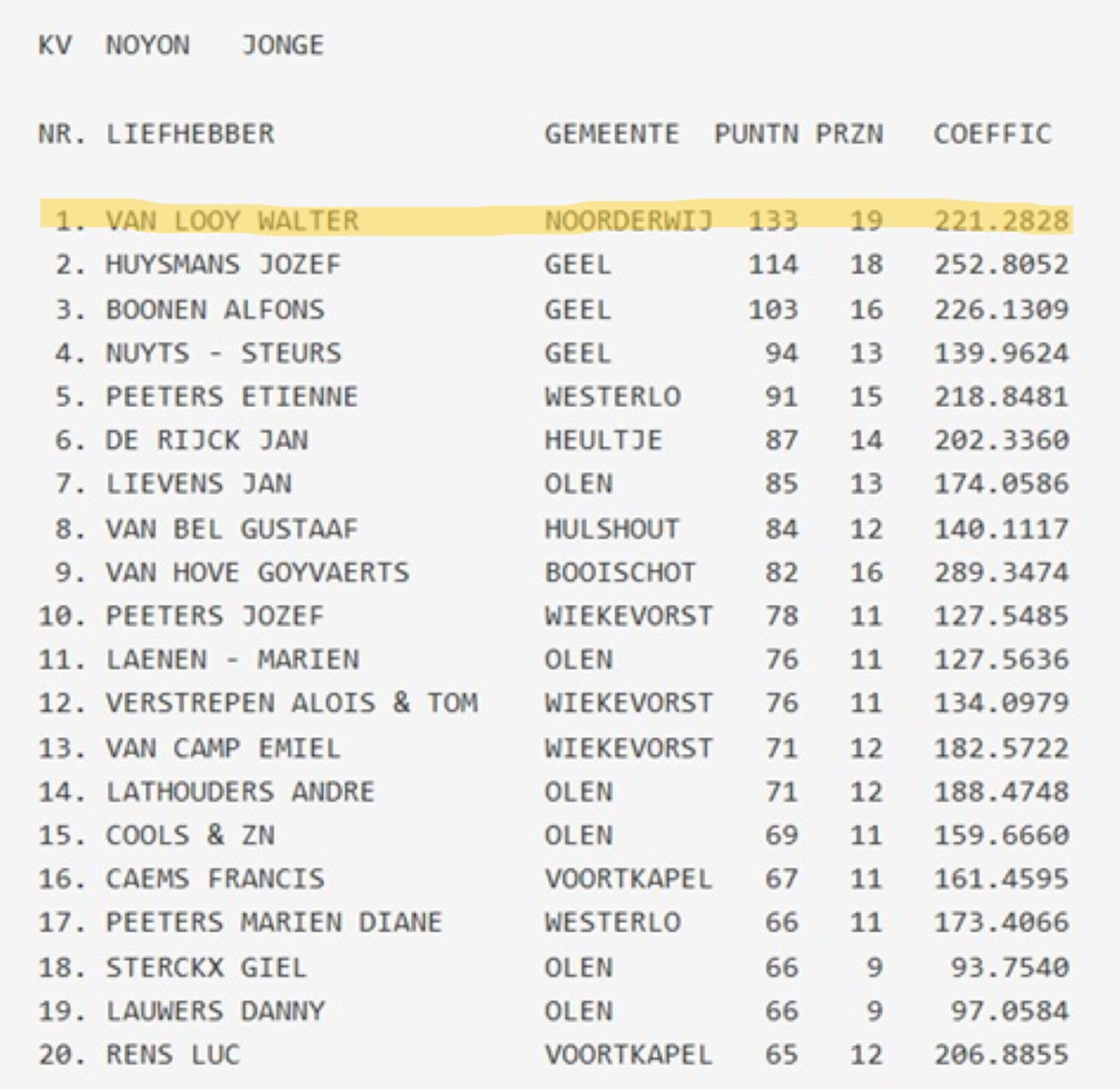The width and height of the screenshot is (1120, 1089).
Task: Click coefficient value 93.7540
Action: tap(1009, 967)
